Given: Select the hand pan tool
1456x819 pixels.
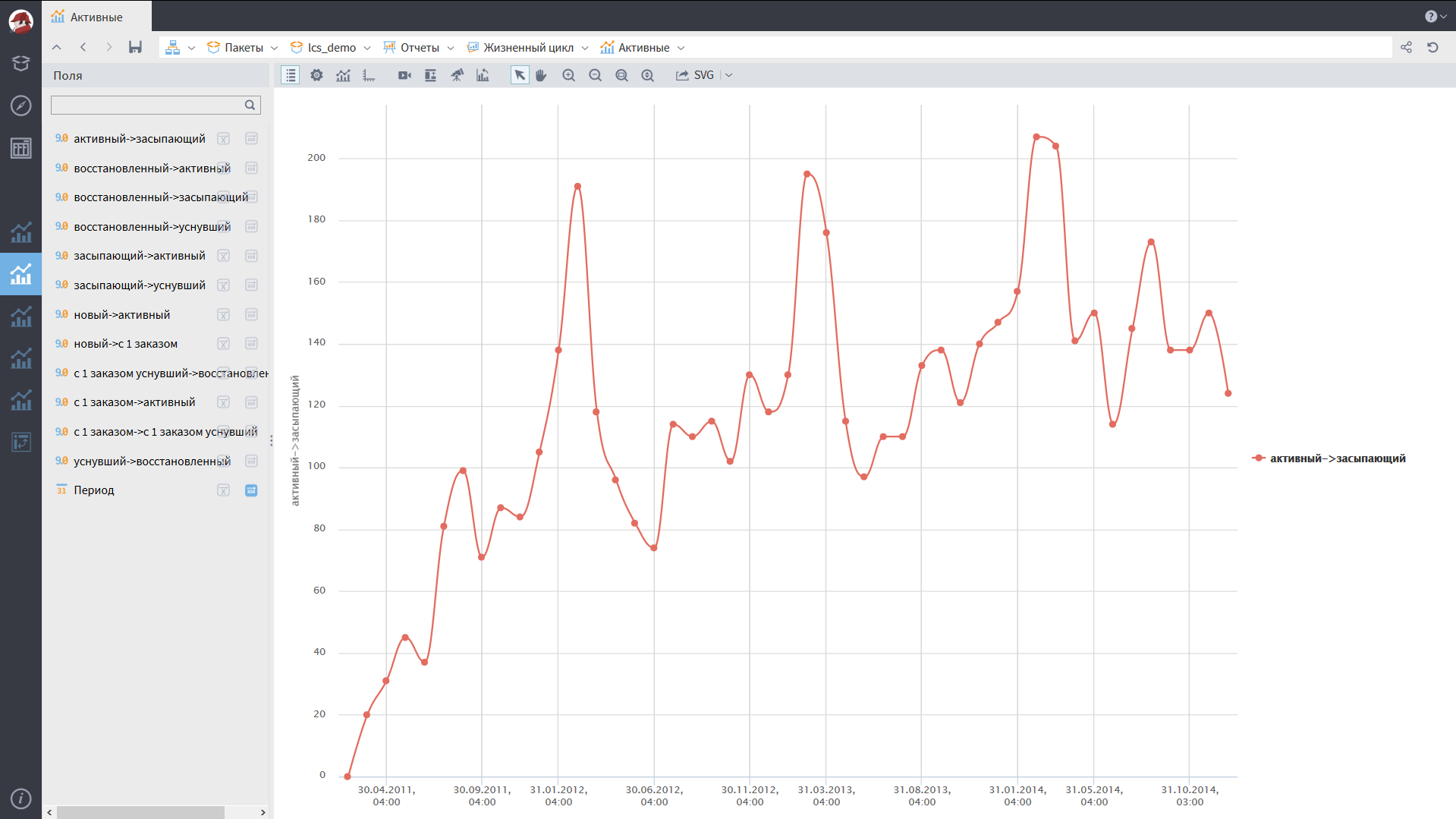Looking at the screenshot, I should pos(541,75).
